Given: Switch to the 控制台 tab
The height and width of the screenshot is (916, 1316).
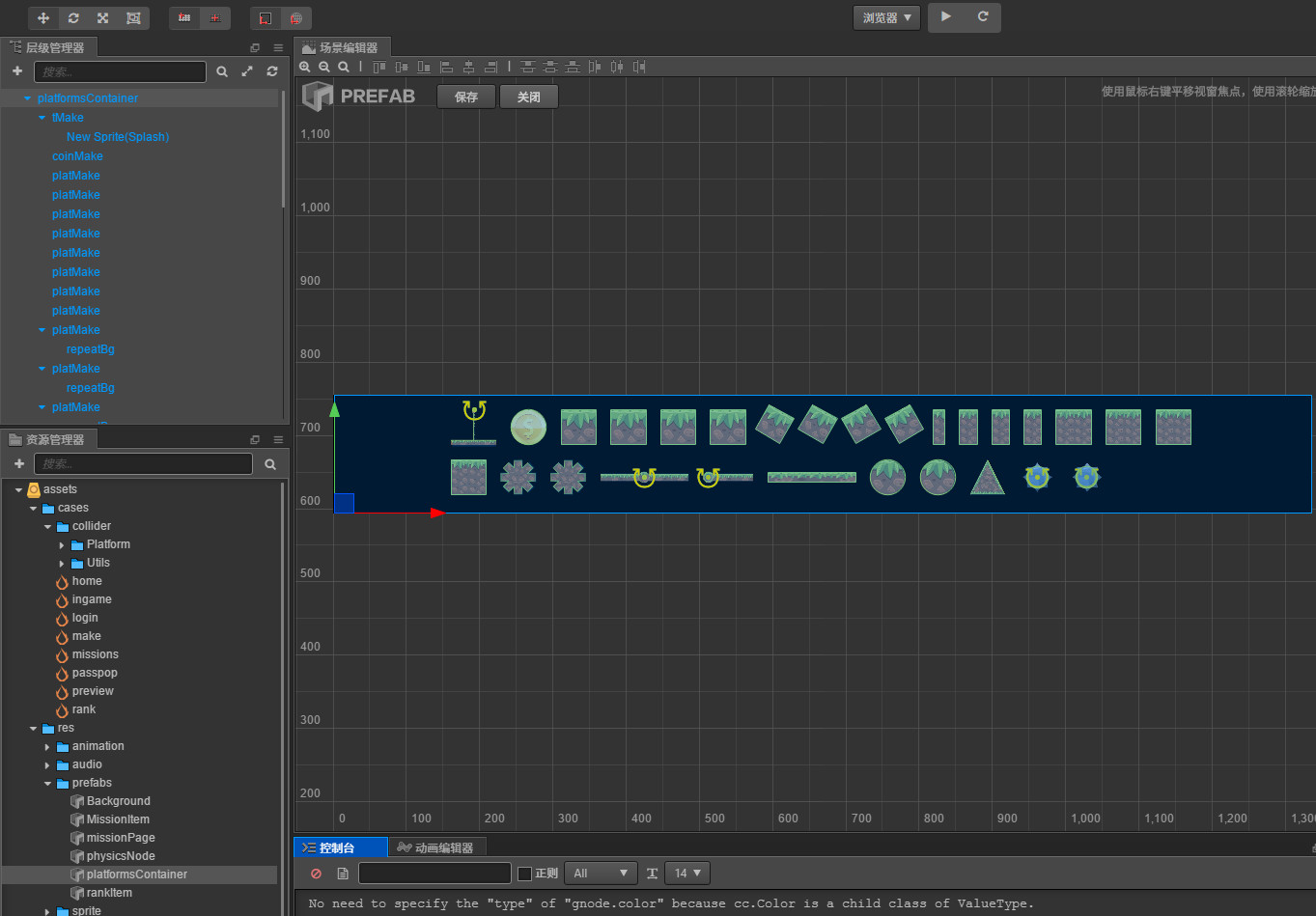Looking at the screenshot, I should [340, 847].
